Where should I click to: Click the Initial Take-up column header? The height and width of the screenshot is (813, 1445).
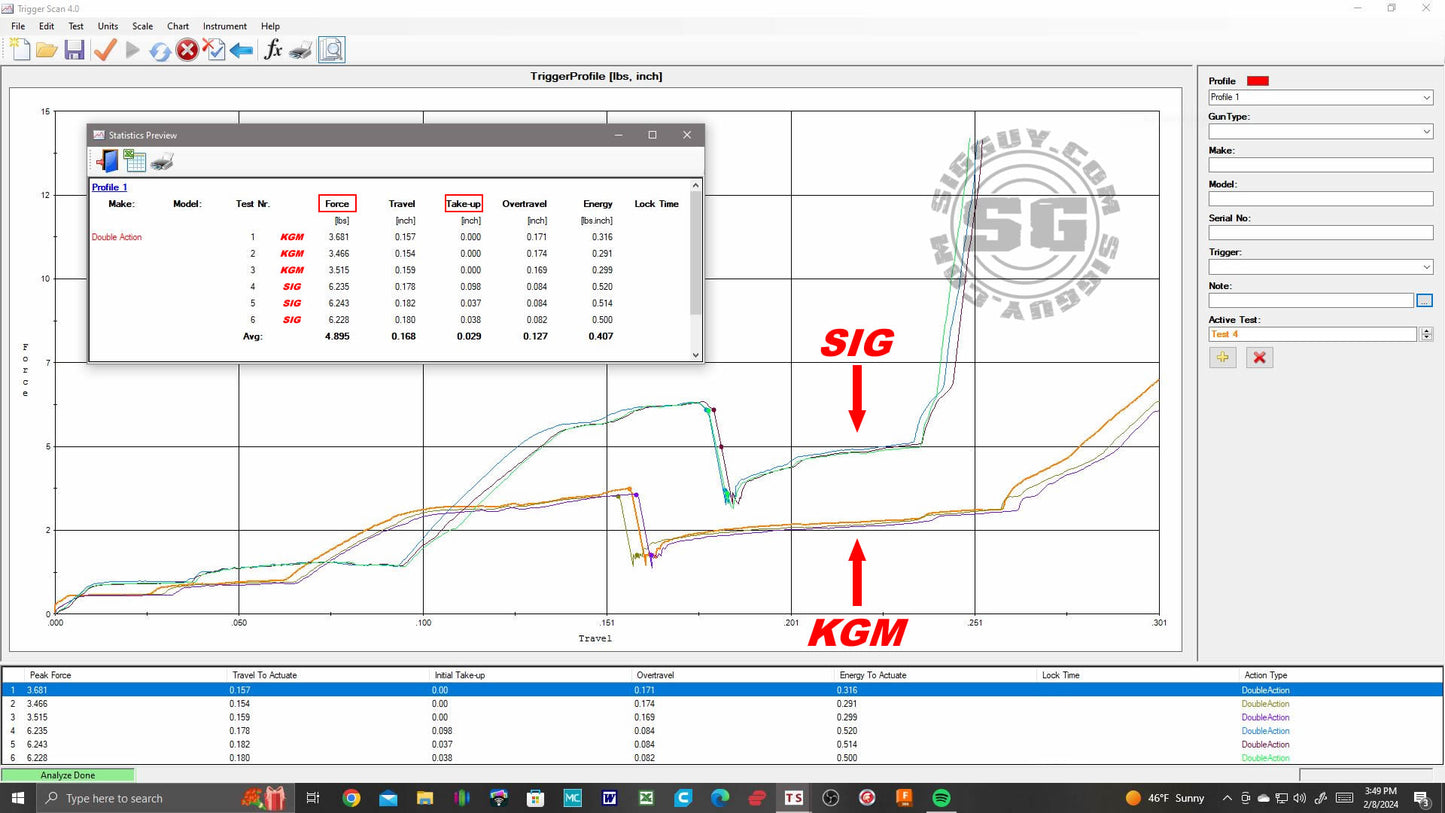531,675
